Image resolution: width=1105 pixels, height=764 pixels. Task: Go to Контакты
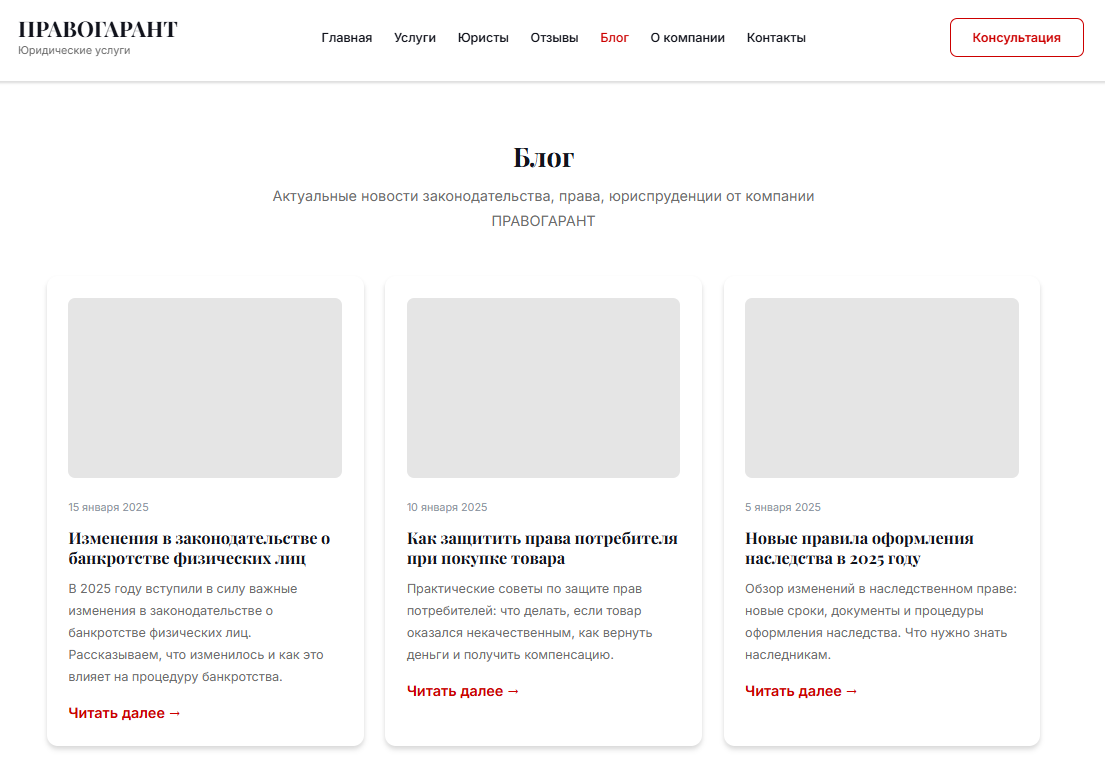pos(776,37)
